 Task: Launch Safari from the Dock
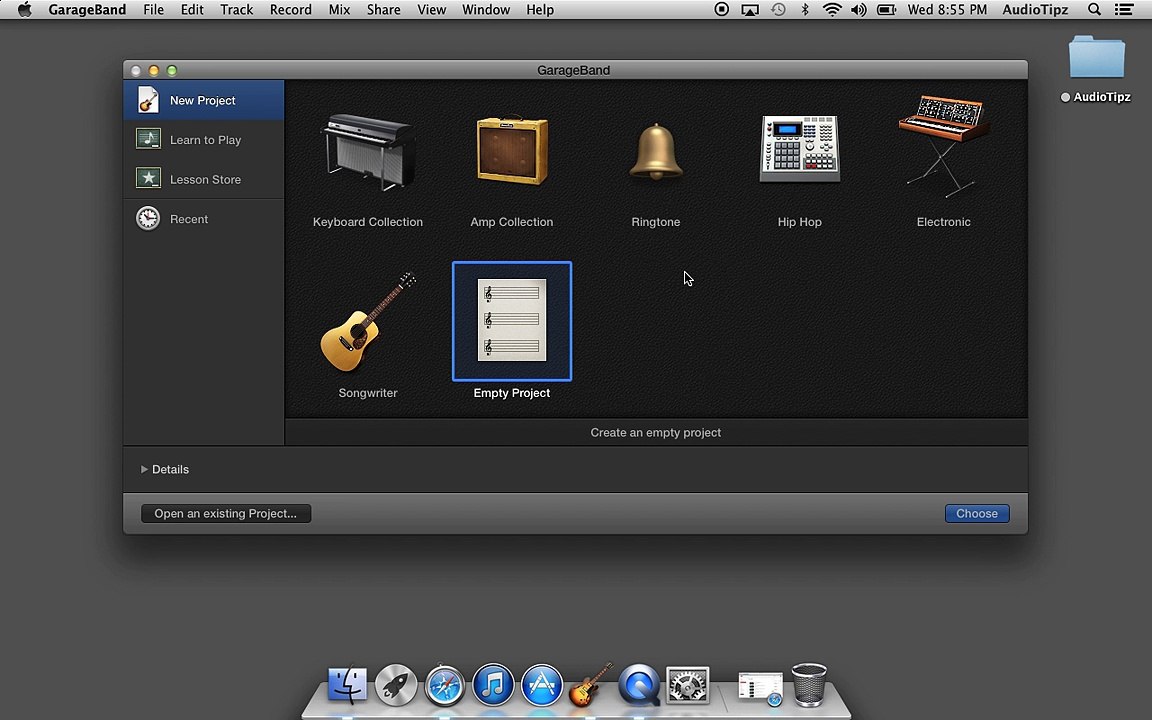444,685
